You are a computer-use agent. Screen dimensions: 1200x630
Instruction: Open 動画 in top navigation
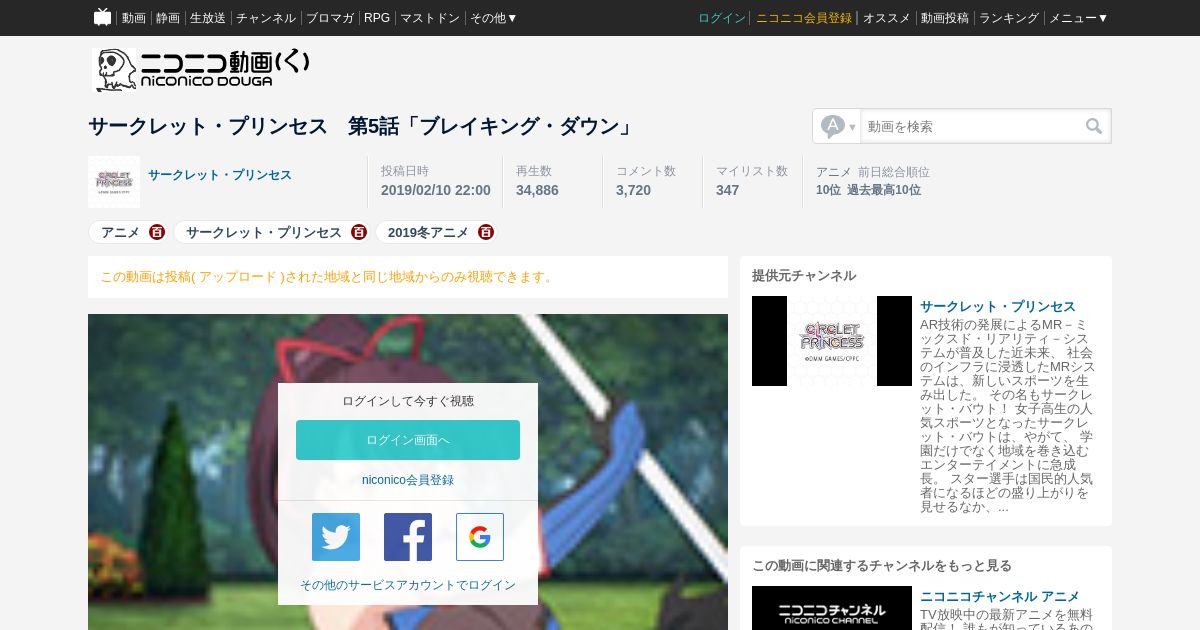(x=134, y=18)
